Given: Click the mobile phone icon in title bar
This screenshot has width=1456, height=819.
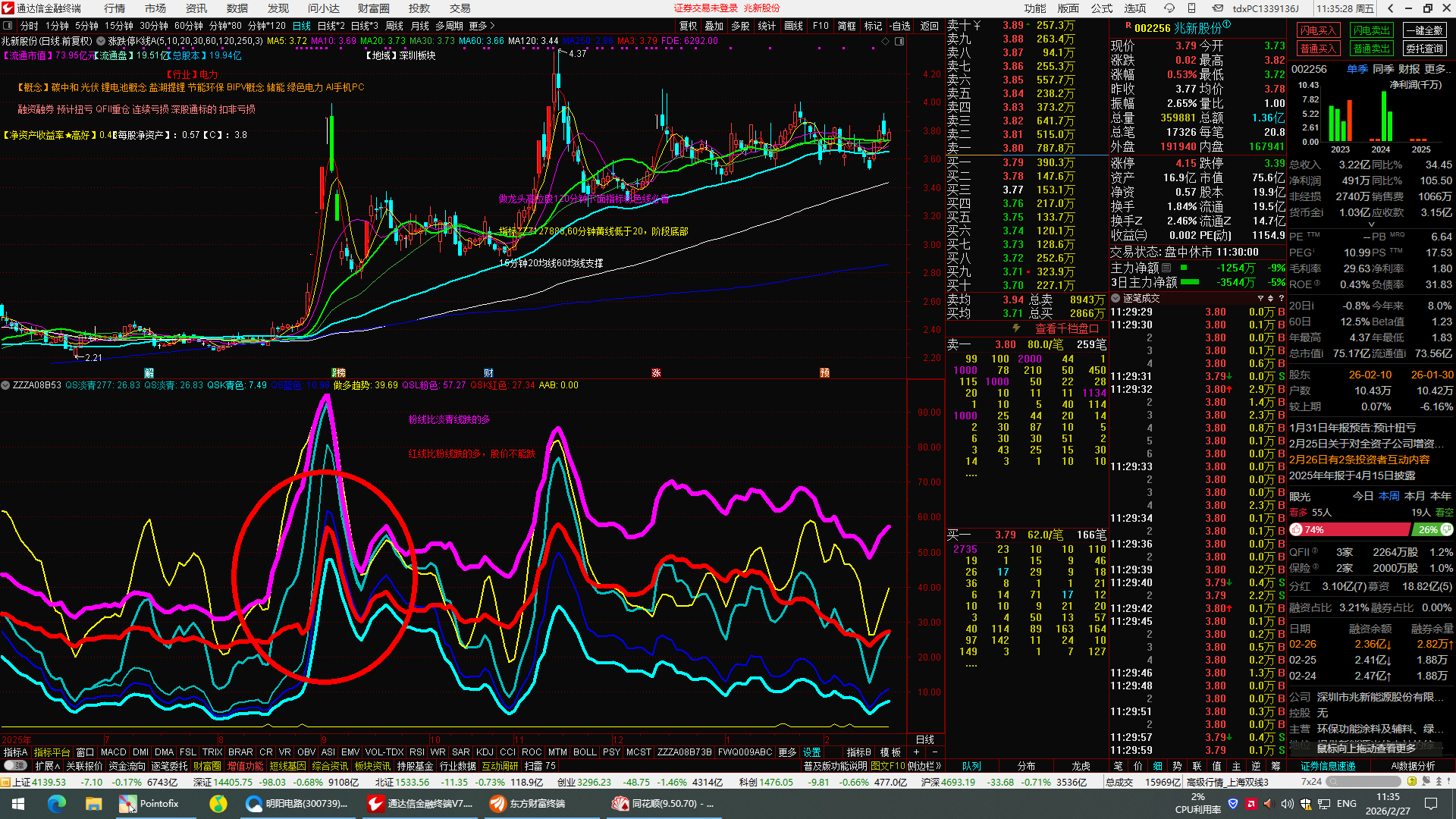Looking at the screenshot, I should click(1192, 8).
